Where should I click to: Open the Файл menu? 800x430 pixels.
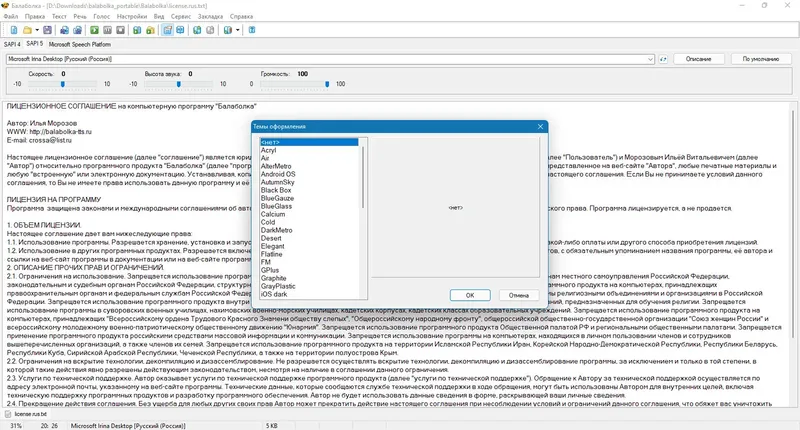pos(11,16)
